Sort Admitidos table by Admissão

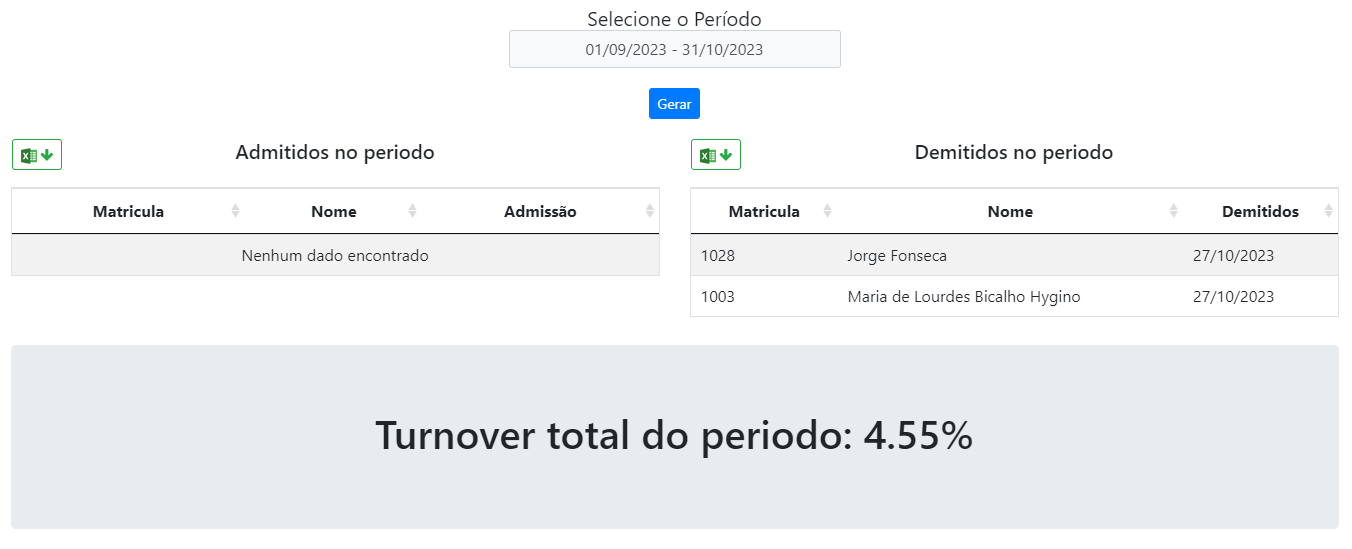click(541, 211)
